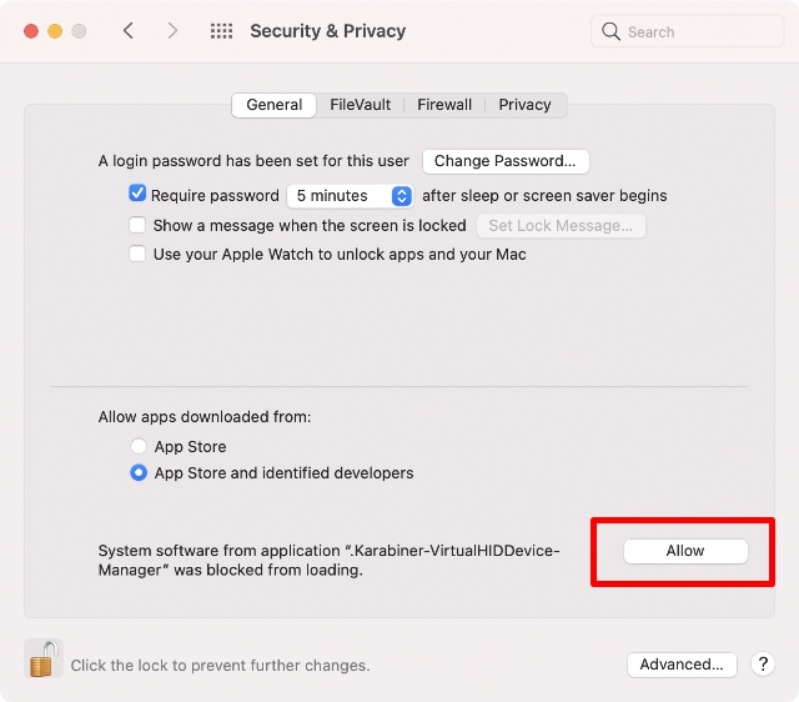799x702 pixels.
Task: Click the lock icon to prevent changes
Action: point(43,659)
